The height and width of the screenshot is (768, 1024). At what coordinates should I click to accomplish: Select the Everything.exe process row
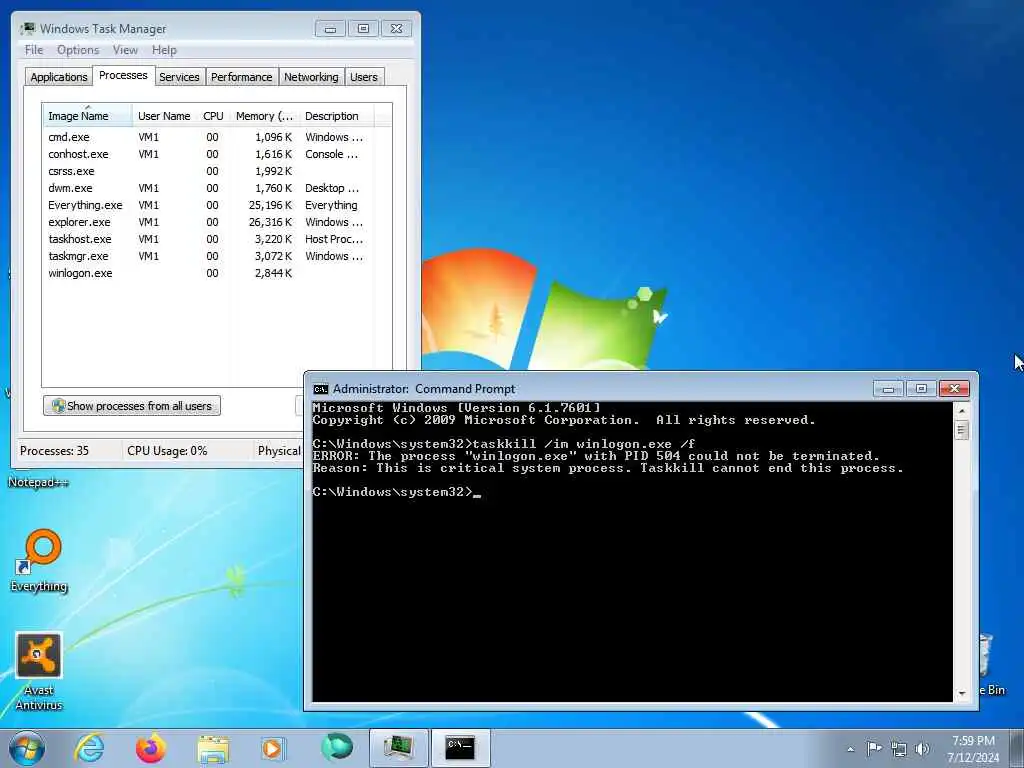[x=209, y=205]
